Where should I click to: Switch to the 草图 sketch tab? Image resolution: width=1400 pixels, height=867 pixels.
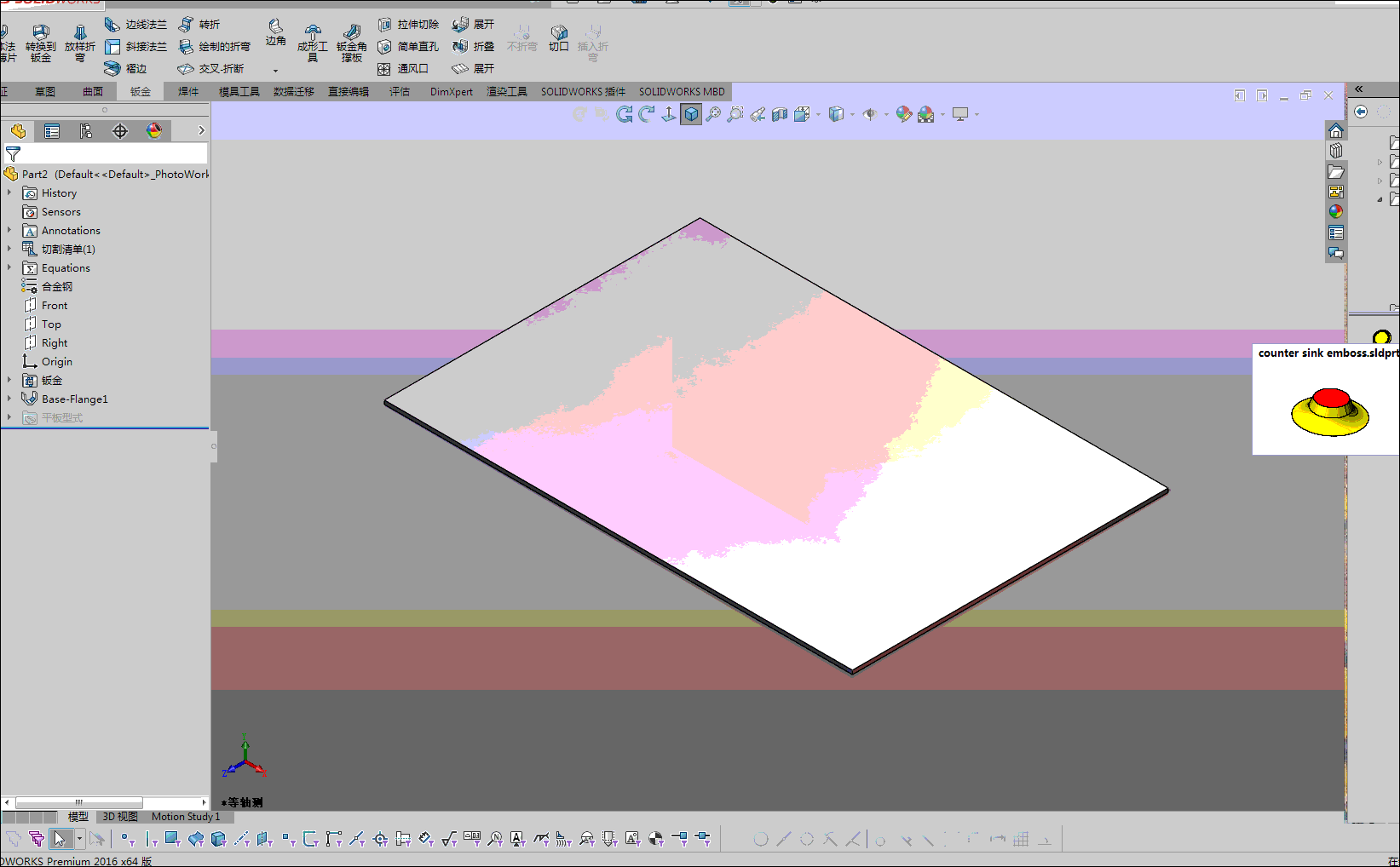click(x=45, y=92)
